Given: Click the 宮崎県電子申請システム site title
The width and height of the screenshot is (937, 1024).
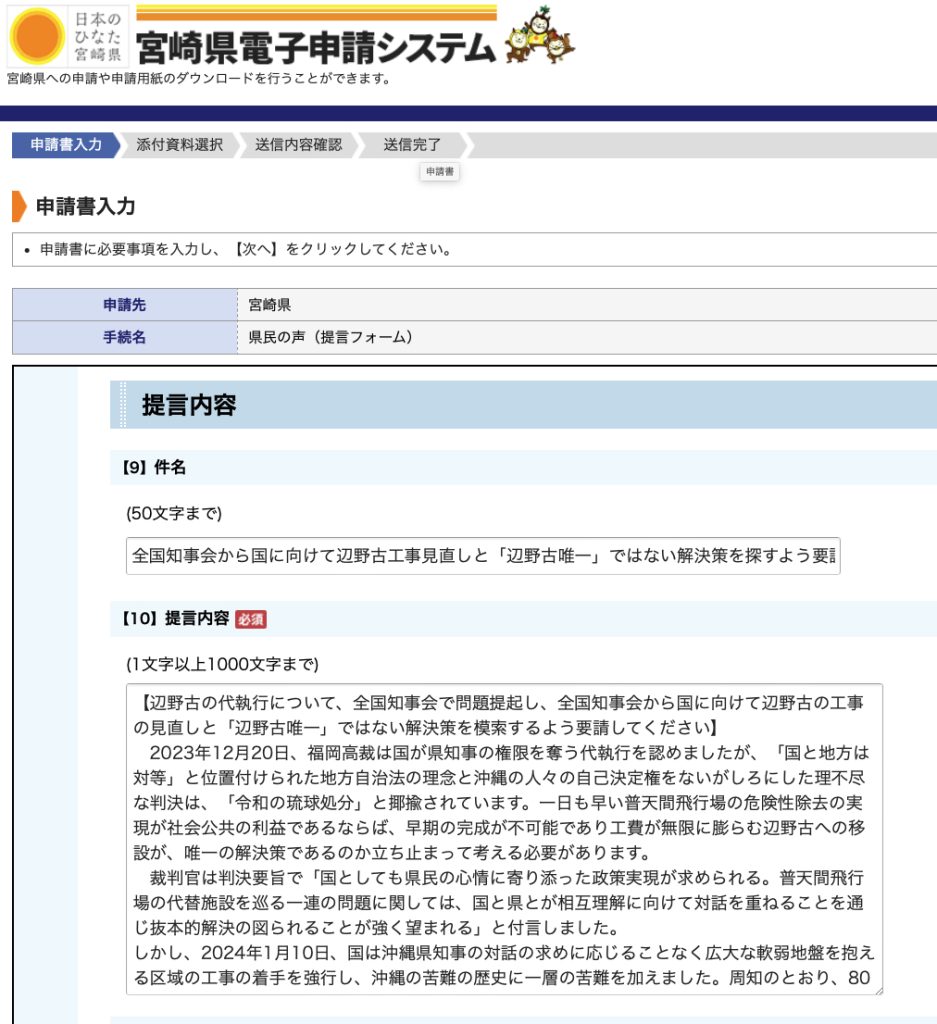Looking at the screenshot, I should click(x=315, y=47).
